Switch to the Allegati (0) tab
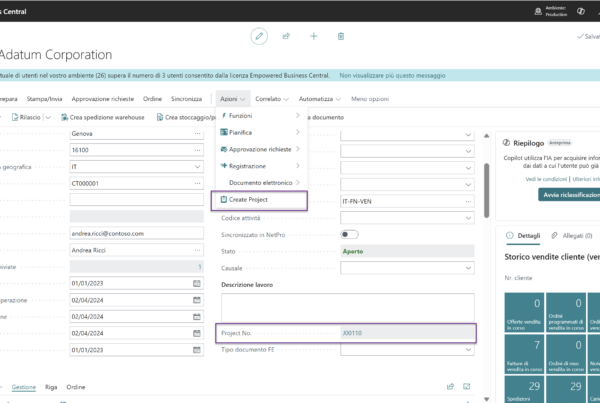Viewport: 600px width, 403px height. [572, 235]
